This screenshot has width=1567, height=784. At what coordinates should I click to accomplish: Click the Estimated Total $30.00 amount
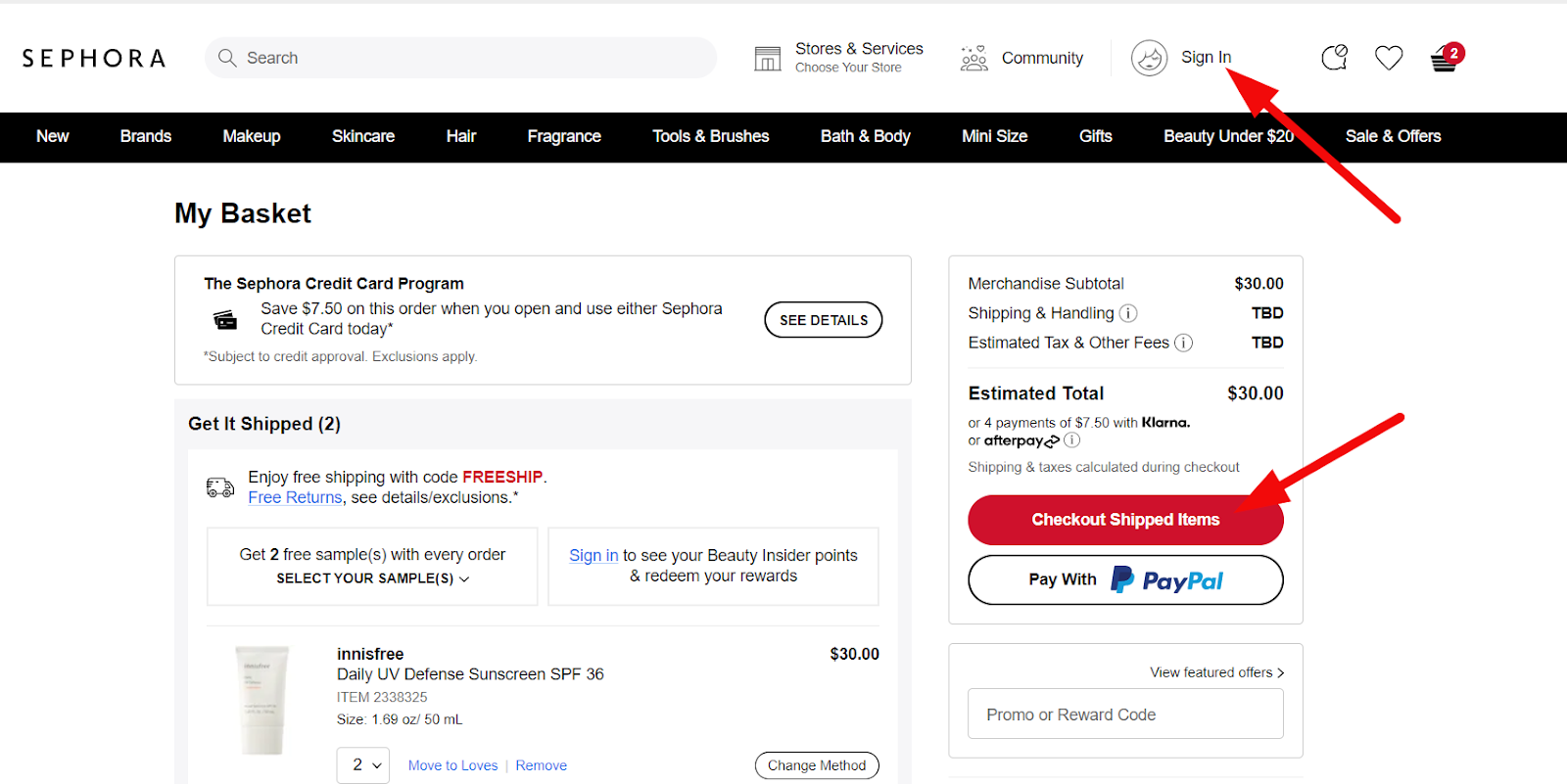[1256, 393]
